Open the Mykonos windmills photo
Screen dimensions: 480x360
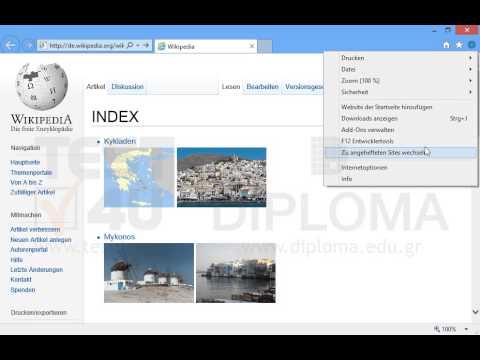click(149, 273)
